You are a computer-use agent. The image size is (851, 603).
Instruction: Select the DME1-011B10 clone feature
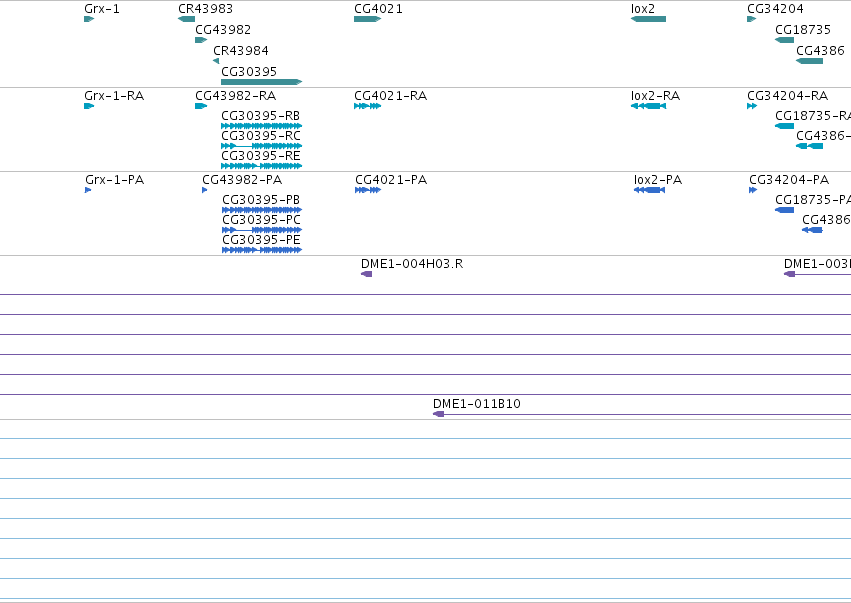(x=642, y=414)
